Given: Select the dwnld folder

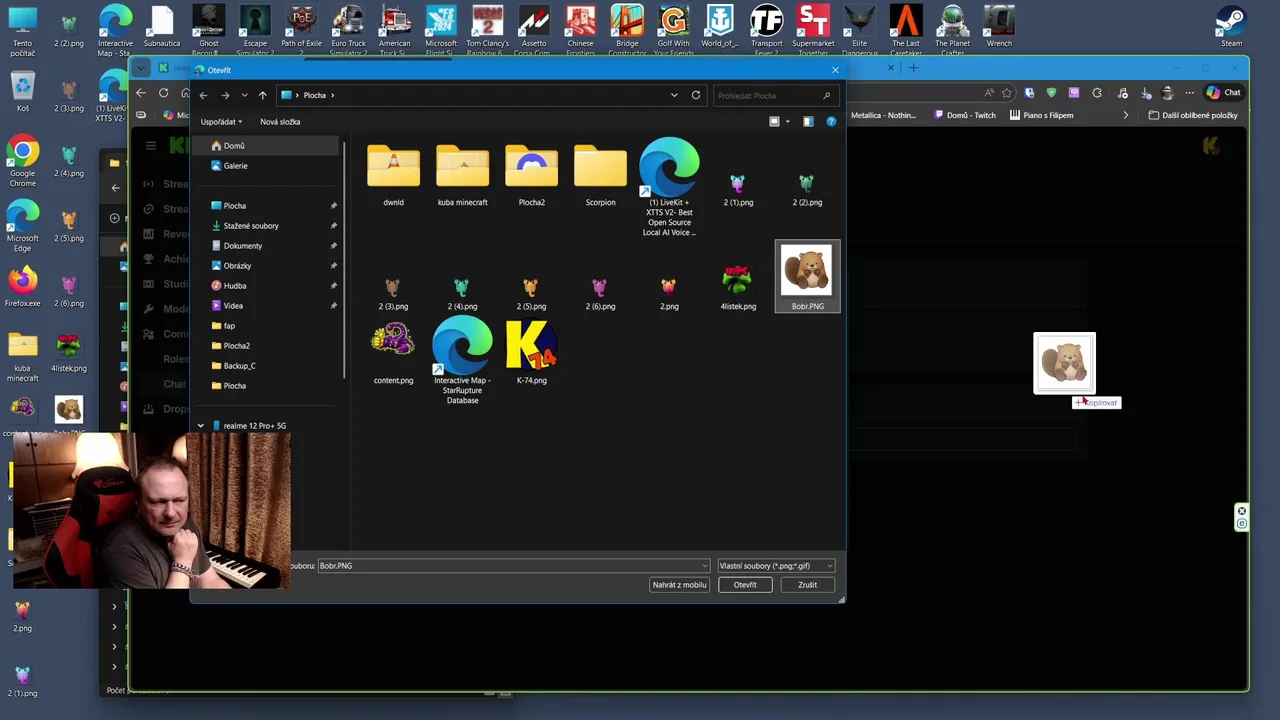Looking at the screenshot, I should (x=393, y=175).
